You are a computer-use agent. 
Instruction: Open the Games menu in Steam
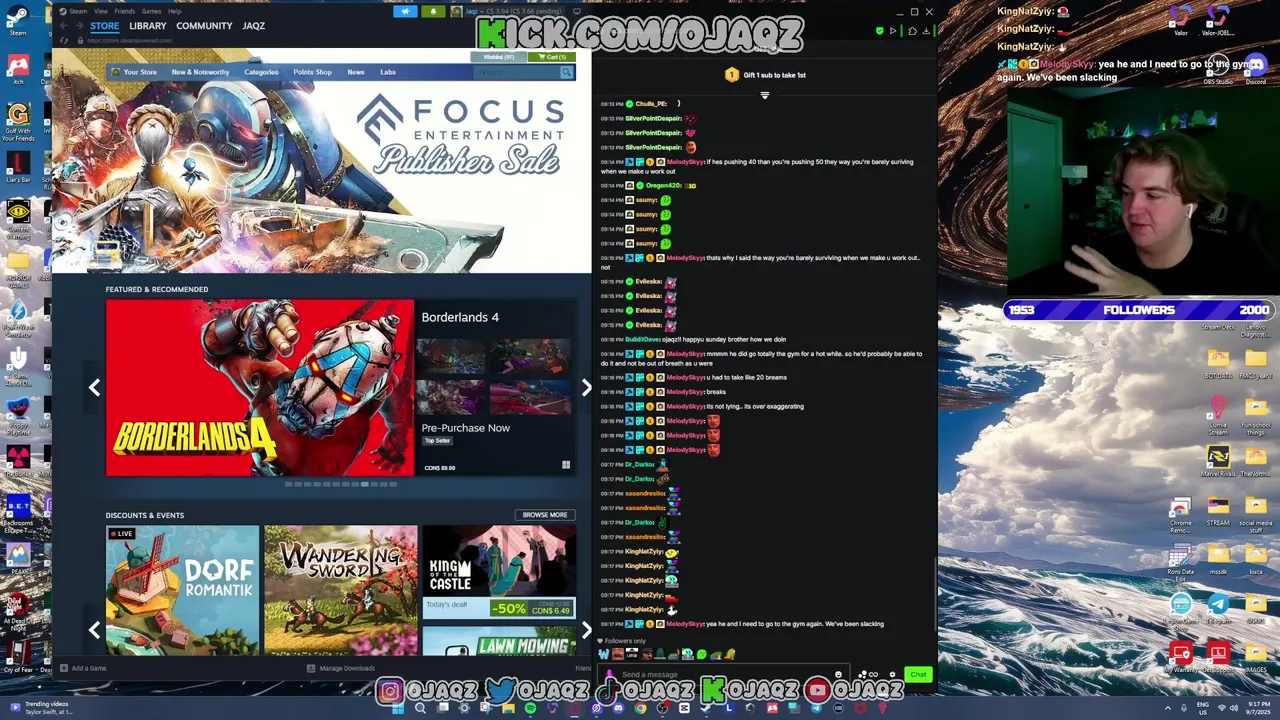pos(151,11)
